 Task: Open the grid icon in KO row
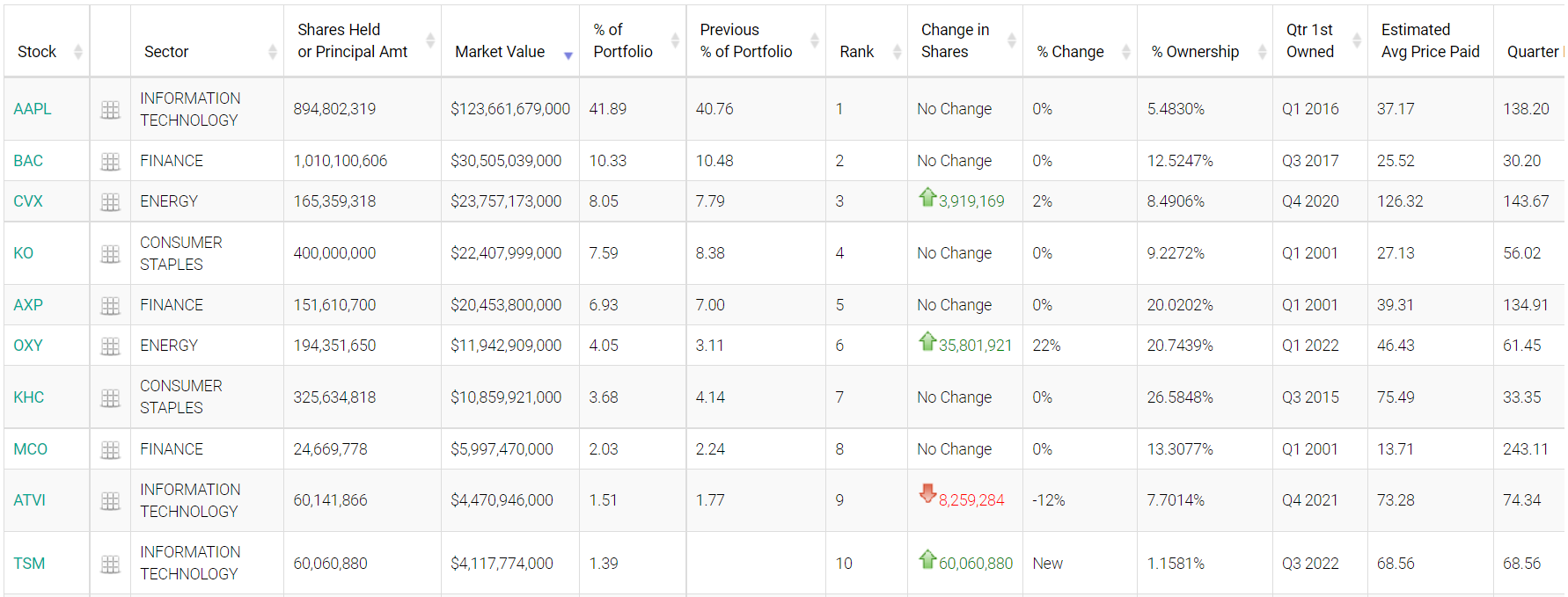coord(110,253)
